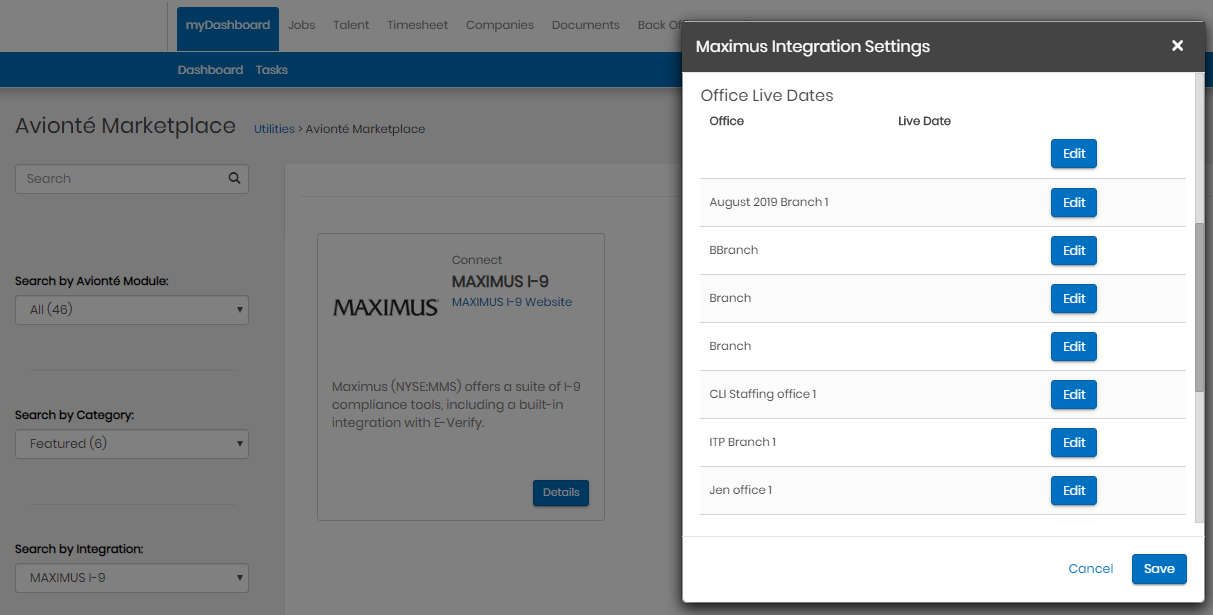The width and height of the screenshot is (1213, 615).
Task: Close the Maximus Integration Settings dialog
Action: [1177, 46]
